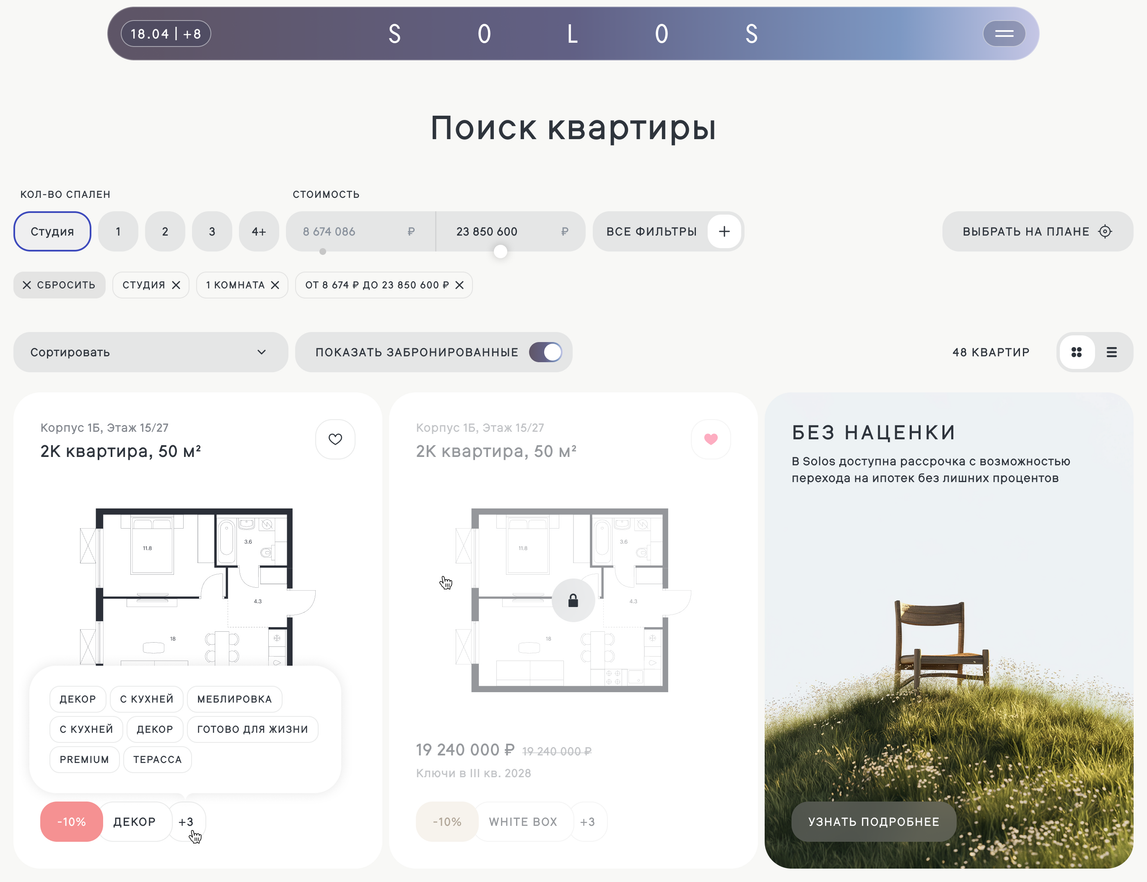
Task: Add first apartment to favorites with heart
Action: (x=335, y=439)
